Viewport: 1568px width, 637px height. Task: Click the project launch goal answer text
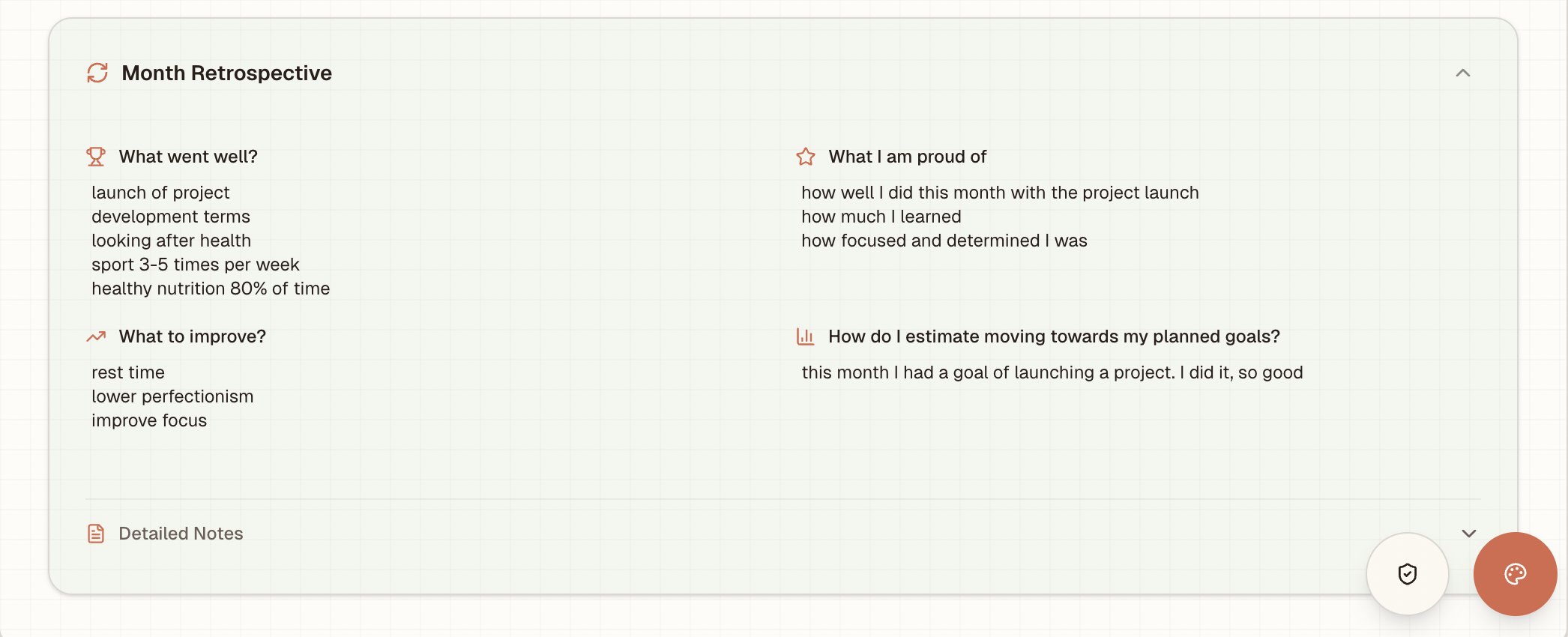1052,372
